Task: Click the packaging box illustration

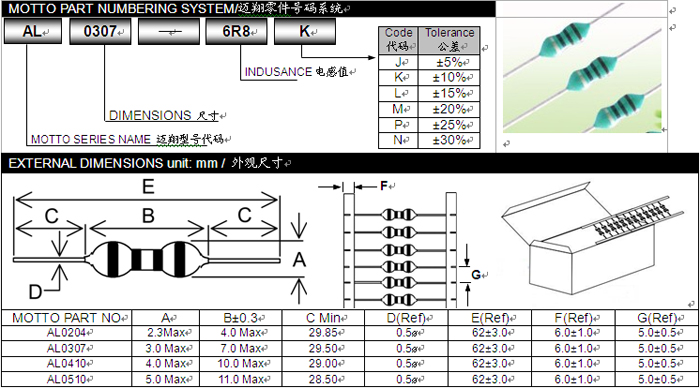Action: [x=592, y=239]
